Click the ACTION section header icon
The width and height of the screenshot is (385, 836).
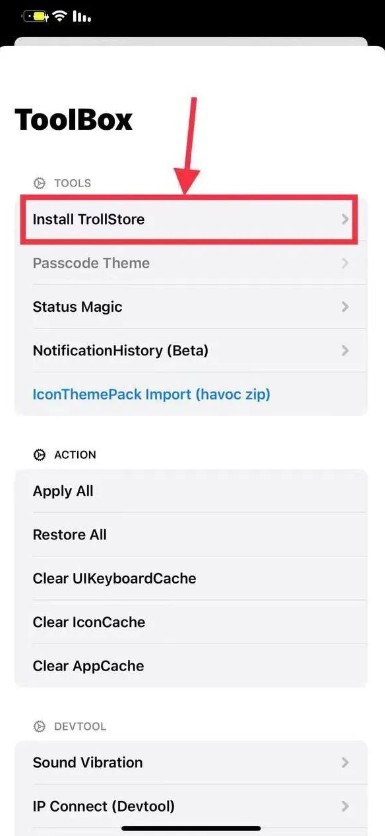click(x=39, y=455)
